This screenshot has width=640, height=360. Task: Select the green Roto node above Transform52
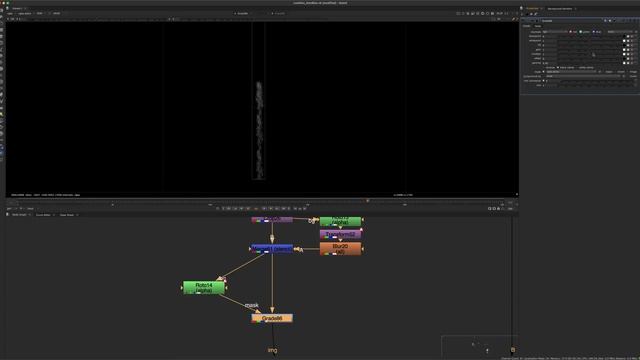(x=340, y=221)
